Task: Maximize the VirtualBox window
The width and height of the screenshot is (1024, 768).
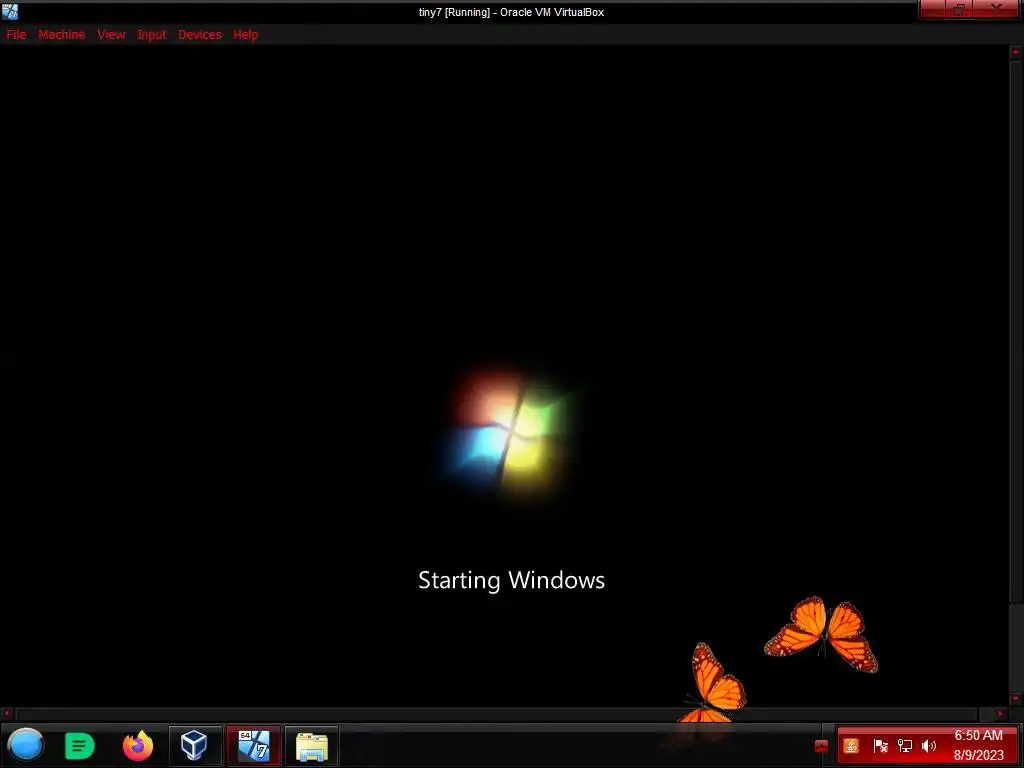Action: point(959,9)
